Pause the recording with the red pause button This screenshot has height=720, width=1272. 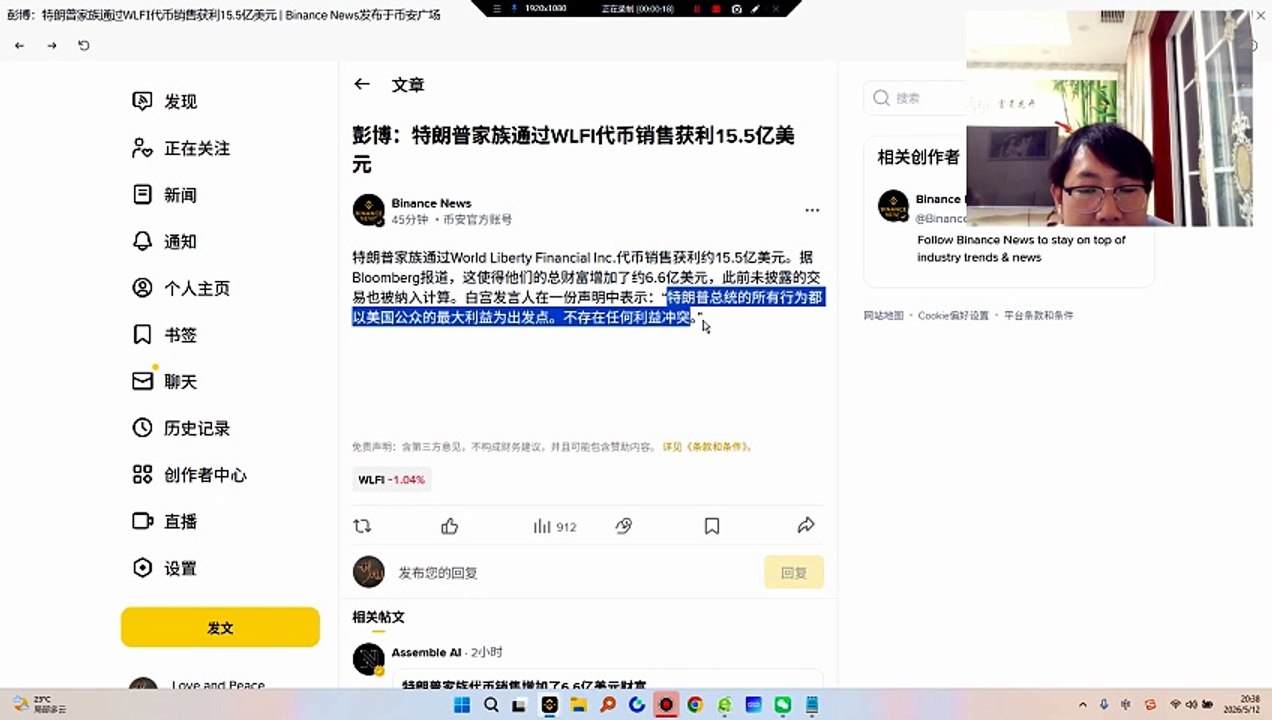pyautogui.click(x=696, y=9)
